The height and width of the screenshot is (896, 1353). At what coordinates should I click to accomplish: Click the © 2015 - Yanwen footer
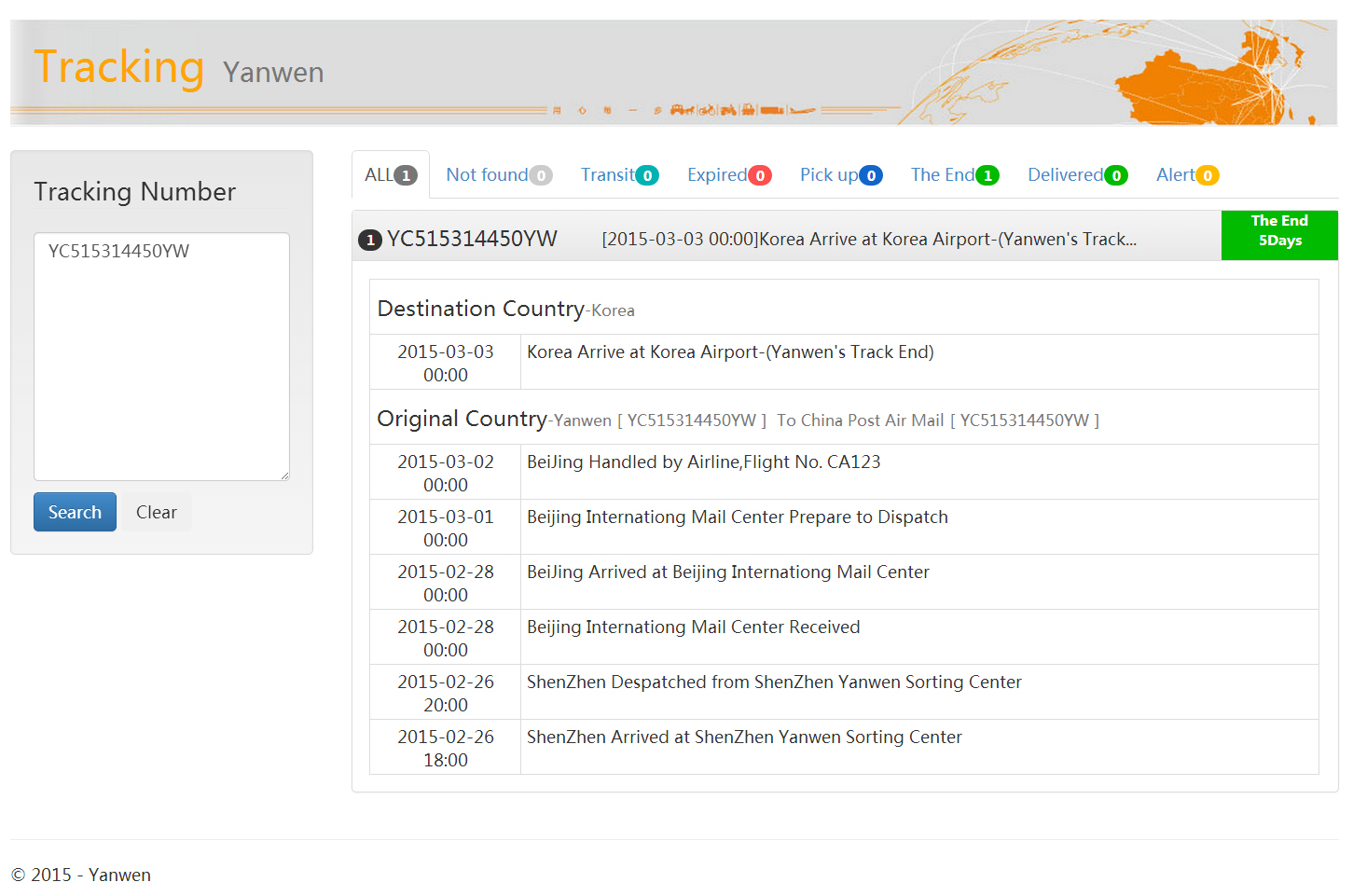[81, 875]
